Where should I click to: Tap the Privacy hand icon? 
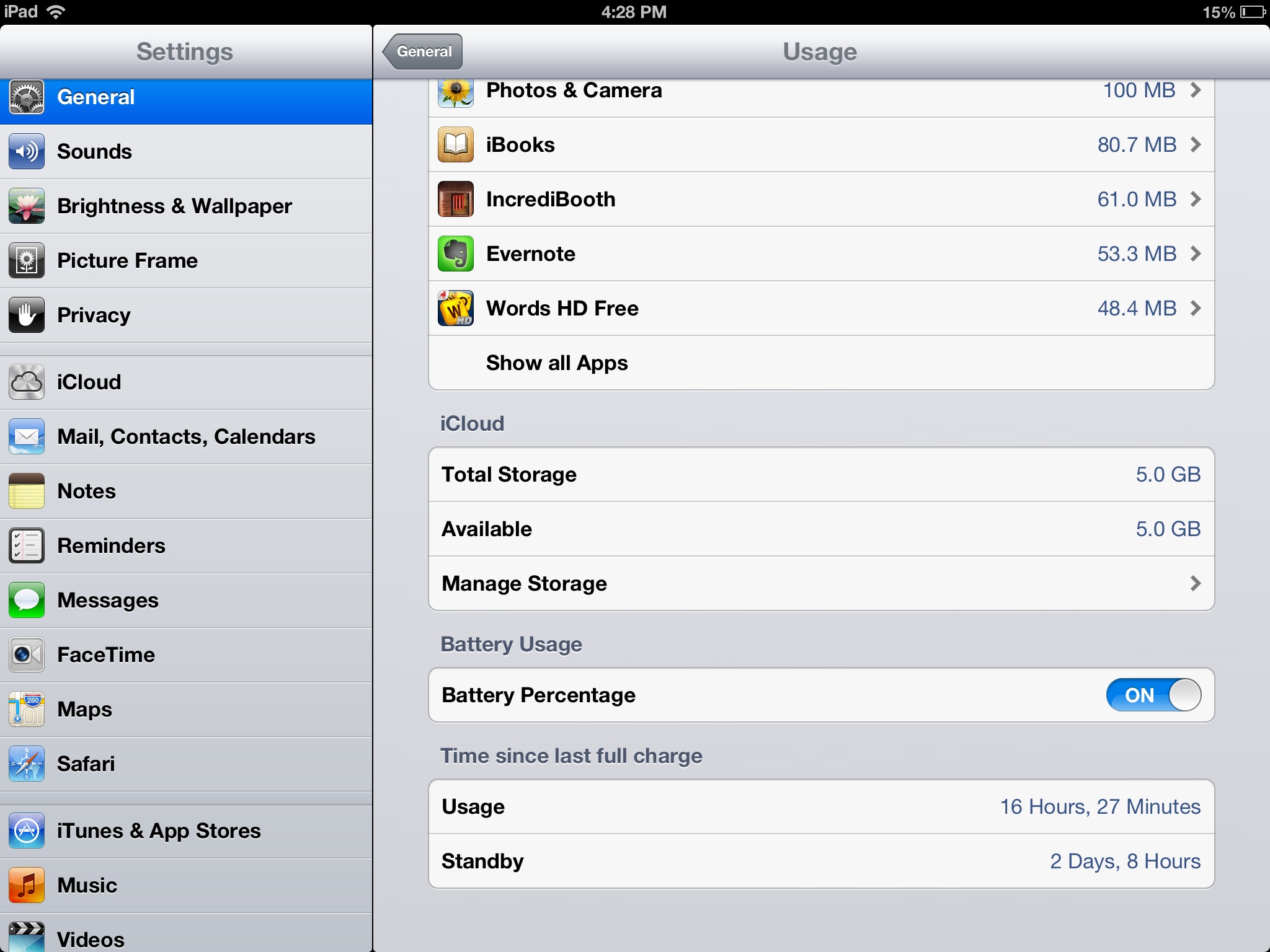[x=27, y=315]
